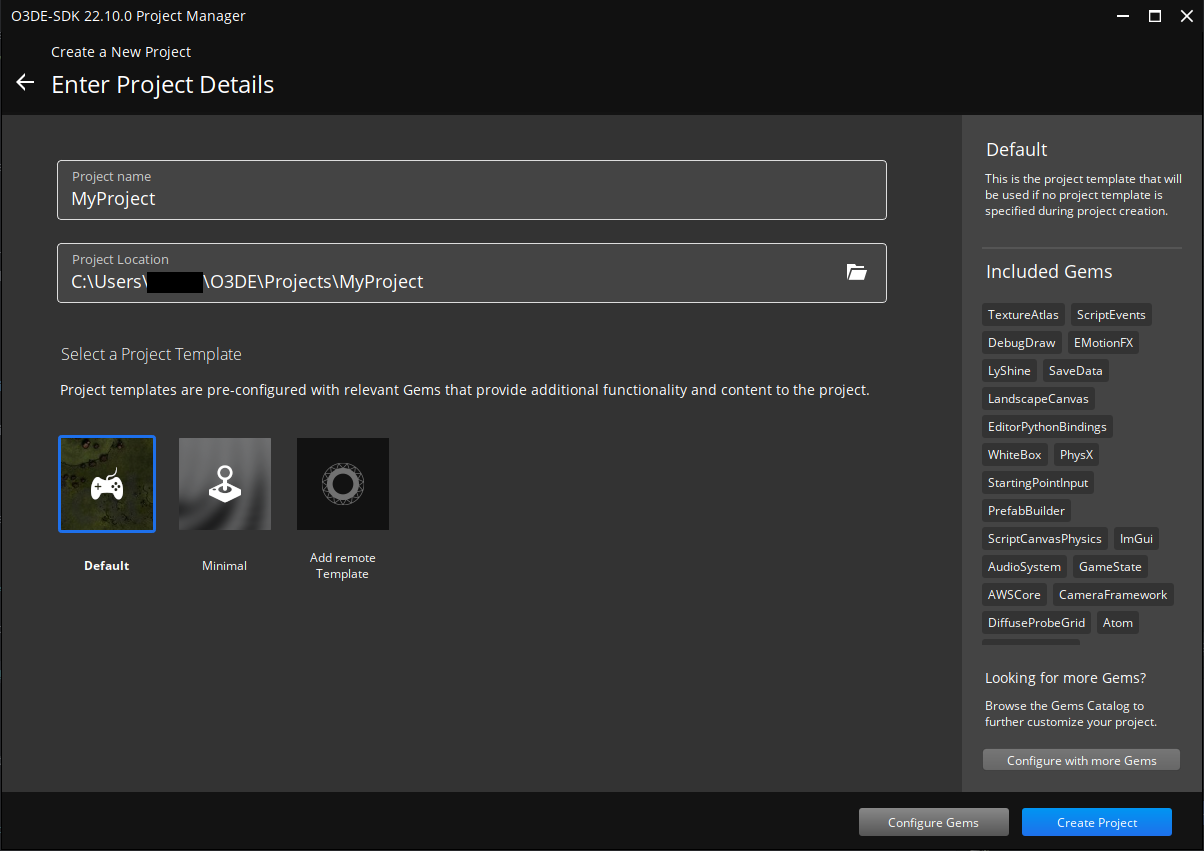
Task: Click the Add remote Template gear icon
Action: click(x=342, y=483)
